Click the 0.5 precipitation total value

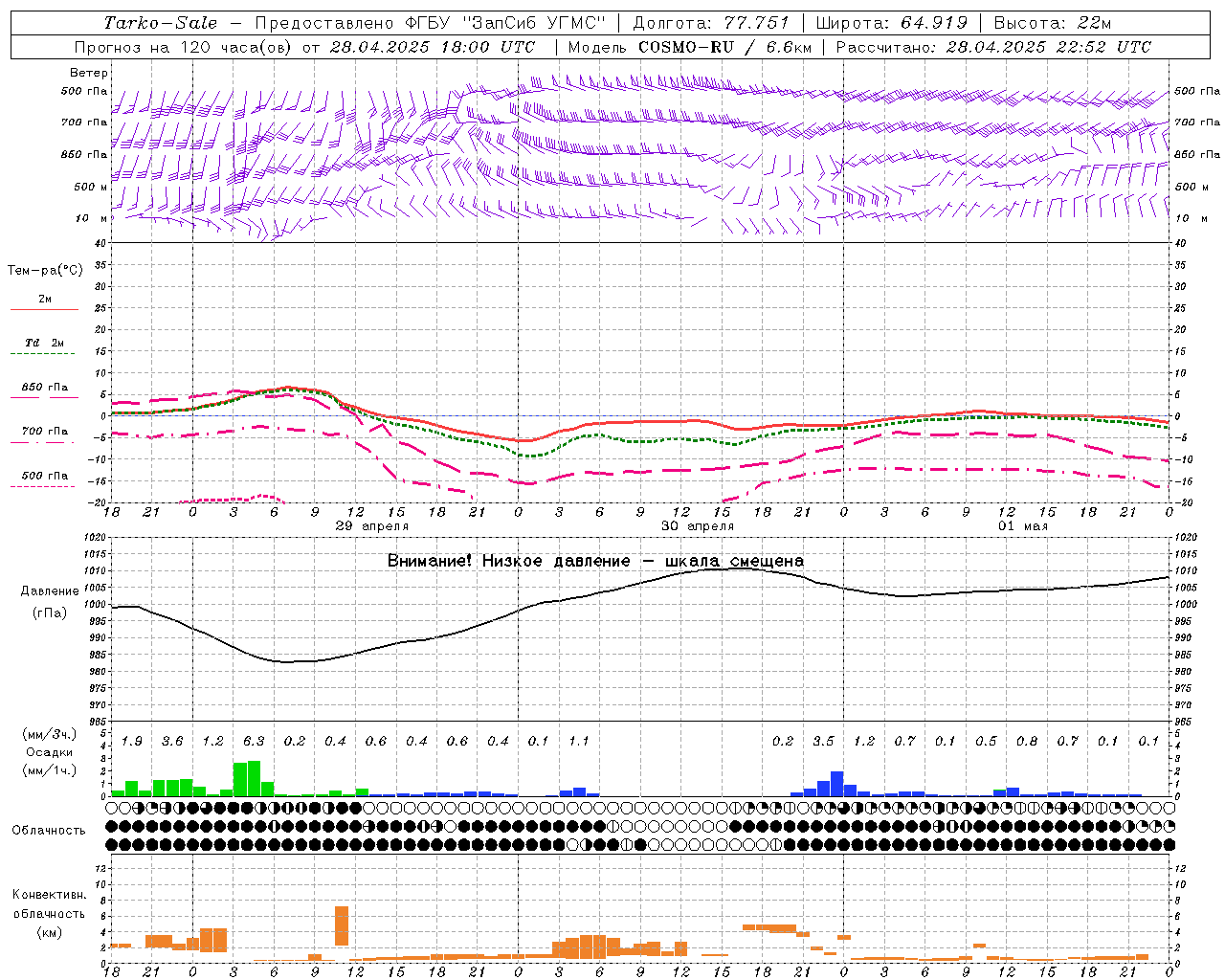[986, 742]
